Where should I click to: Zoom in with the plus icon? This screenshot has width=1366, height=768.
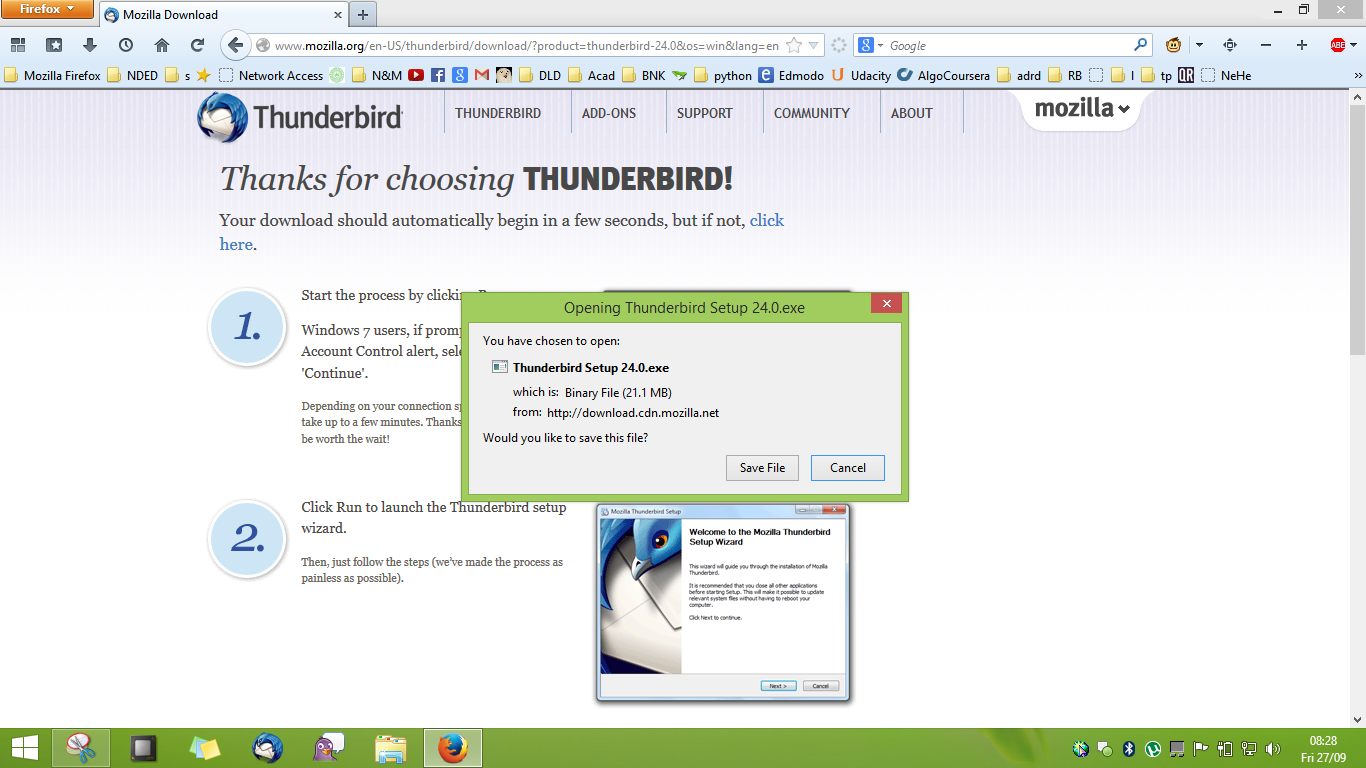pyautogui.click(x=1302, y=45)
